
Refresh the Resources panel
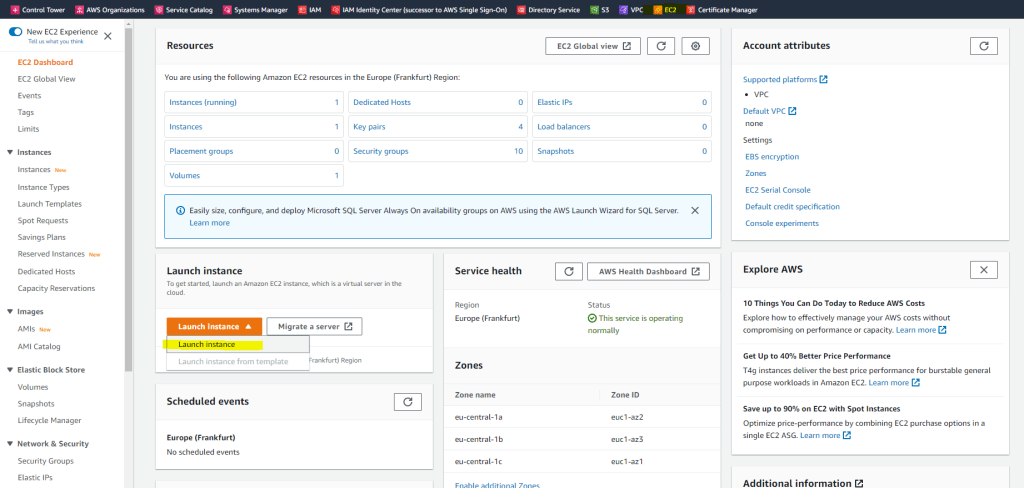[x=660, y=46]
